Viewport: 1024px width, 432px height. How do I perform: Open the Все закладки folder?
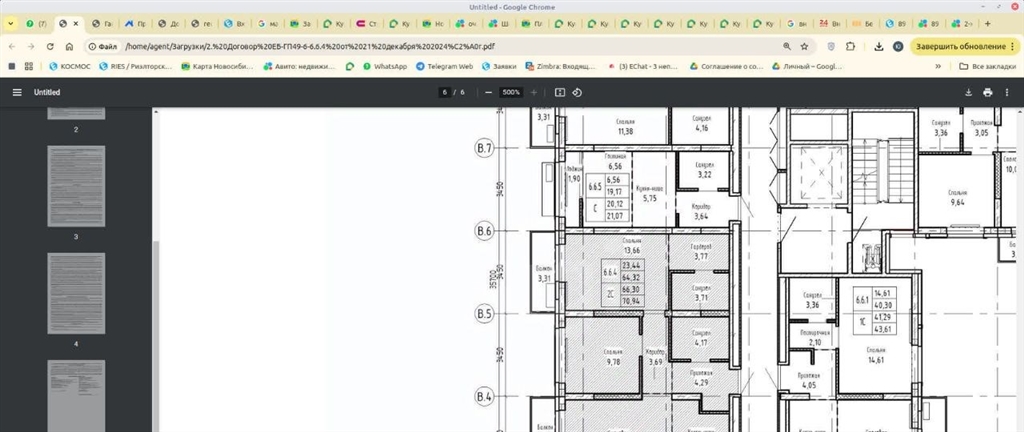click(x=987, y=66)
